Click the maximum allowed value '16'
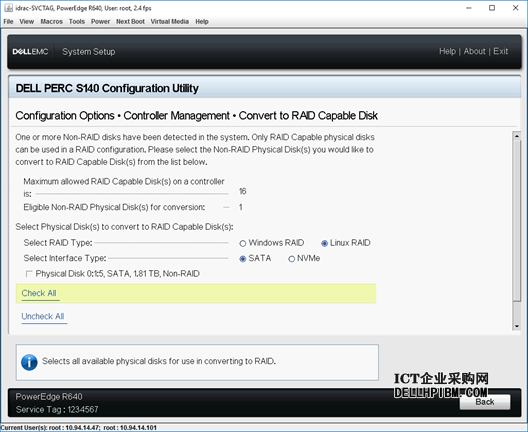 [x=242, y=191]
